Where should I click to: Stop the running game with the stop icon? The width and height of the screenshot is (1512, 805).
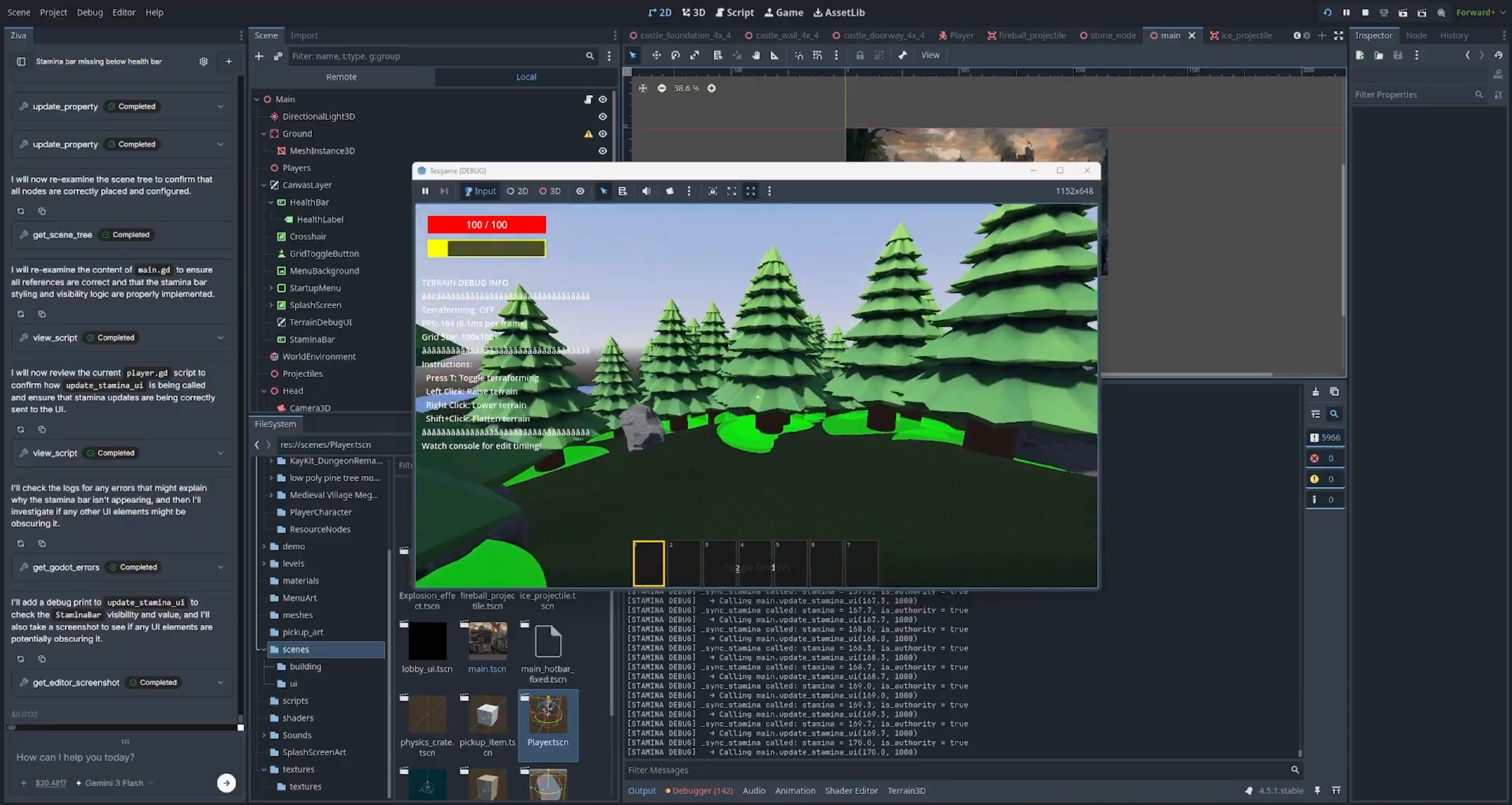pos(1365,12)
